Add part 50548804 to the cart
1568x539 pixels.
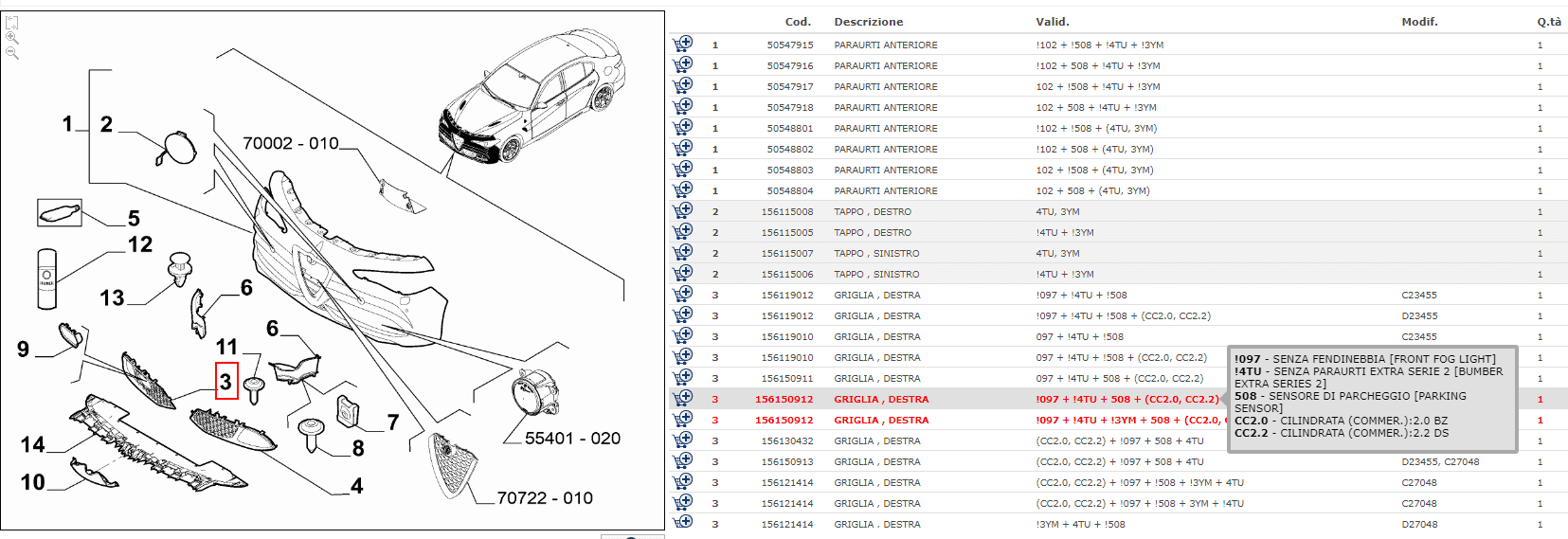682,189
